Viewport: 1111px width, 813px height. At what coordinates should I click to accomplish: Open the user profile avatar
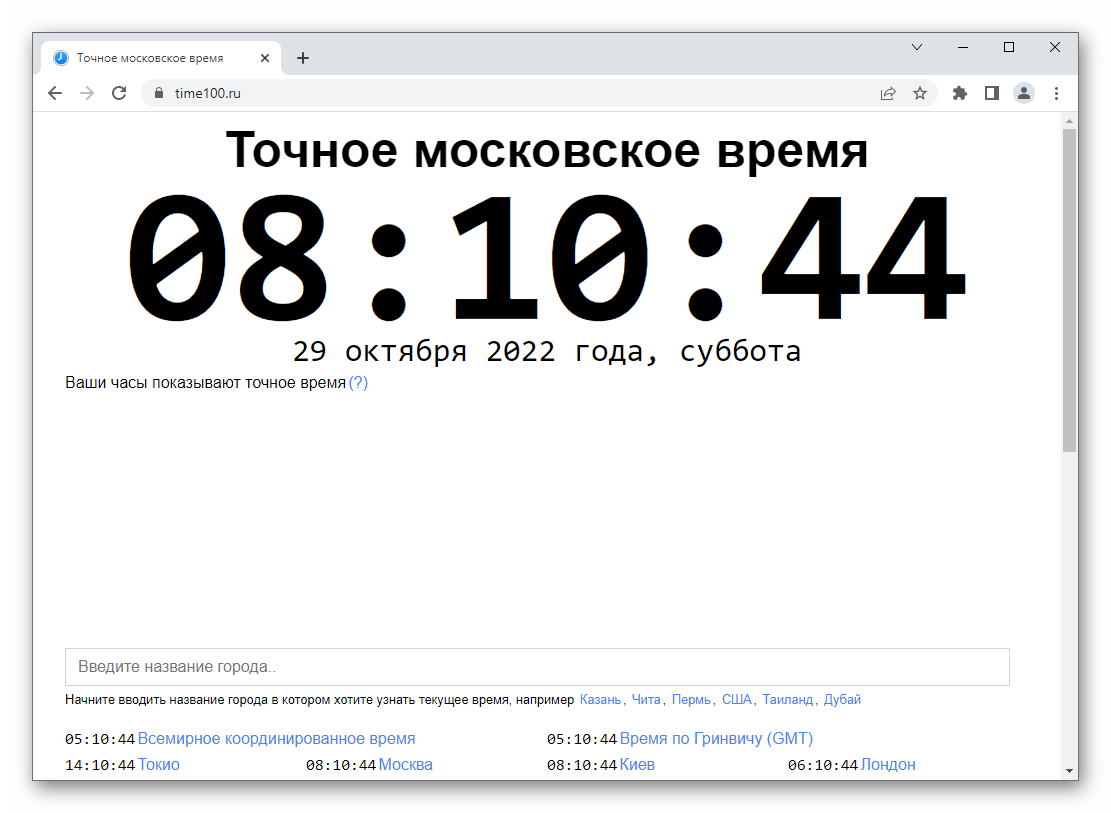(x=1024, y=93)
